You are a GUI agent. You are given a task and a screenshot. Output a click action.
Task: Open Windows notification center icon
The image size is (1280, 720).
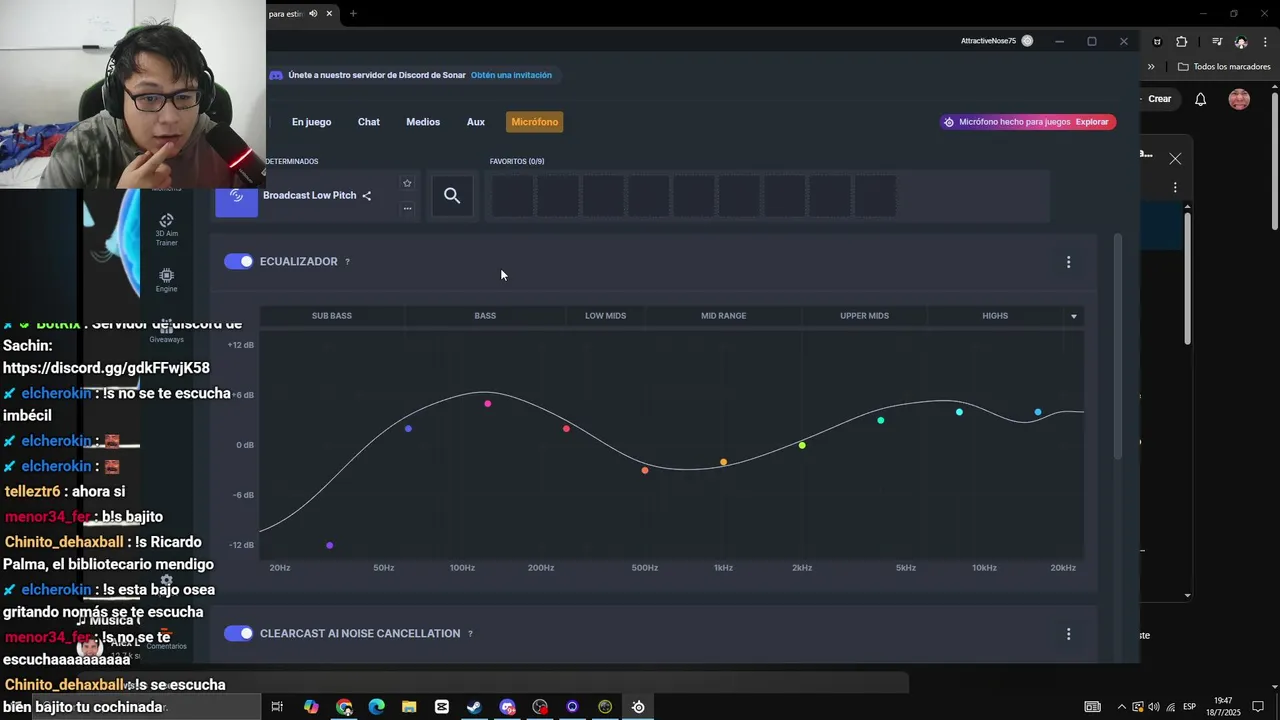(x=1258, y=707)
